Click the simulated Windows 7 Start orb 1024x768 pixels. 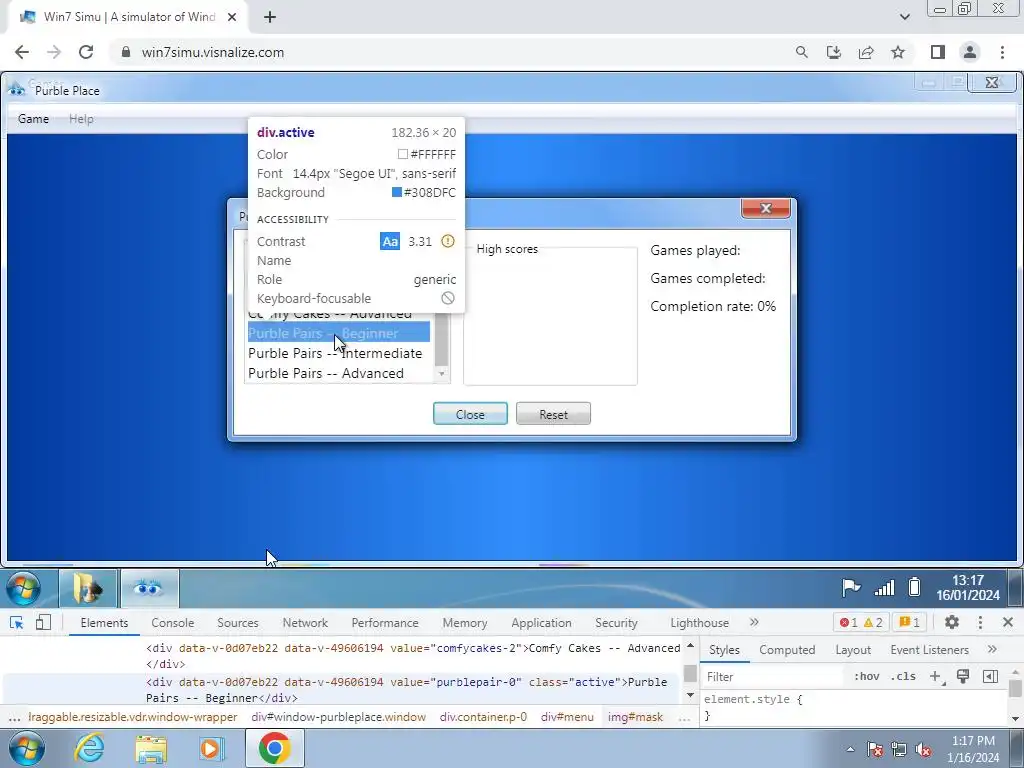coord(24,588)
